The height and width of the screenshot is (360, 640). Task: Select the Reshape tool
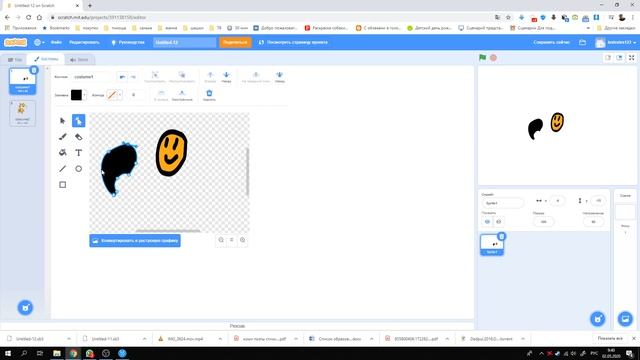[x=78, y=121]
